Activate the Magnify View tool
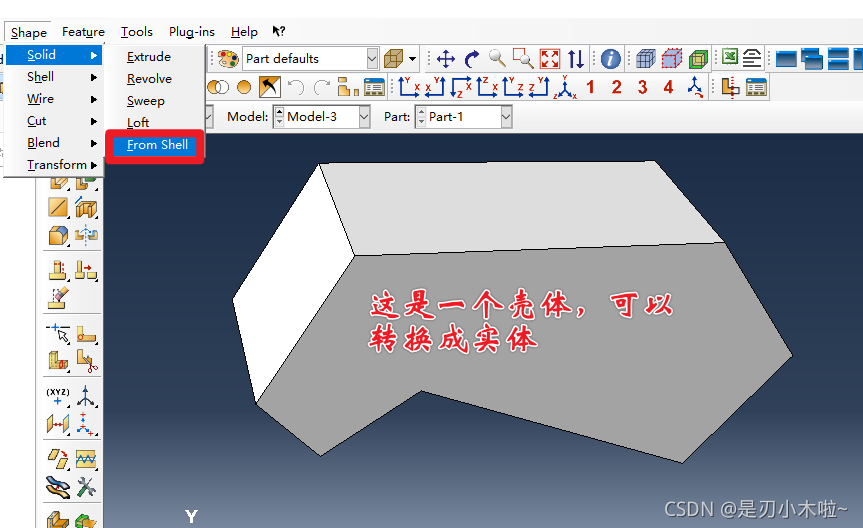This screenshot has width=863, height=528. pyautogui.click(x=497, y=59)
